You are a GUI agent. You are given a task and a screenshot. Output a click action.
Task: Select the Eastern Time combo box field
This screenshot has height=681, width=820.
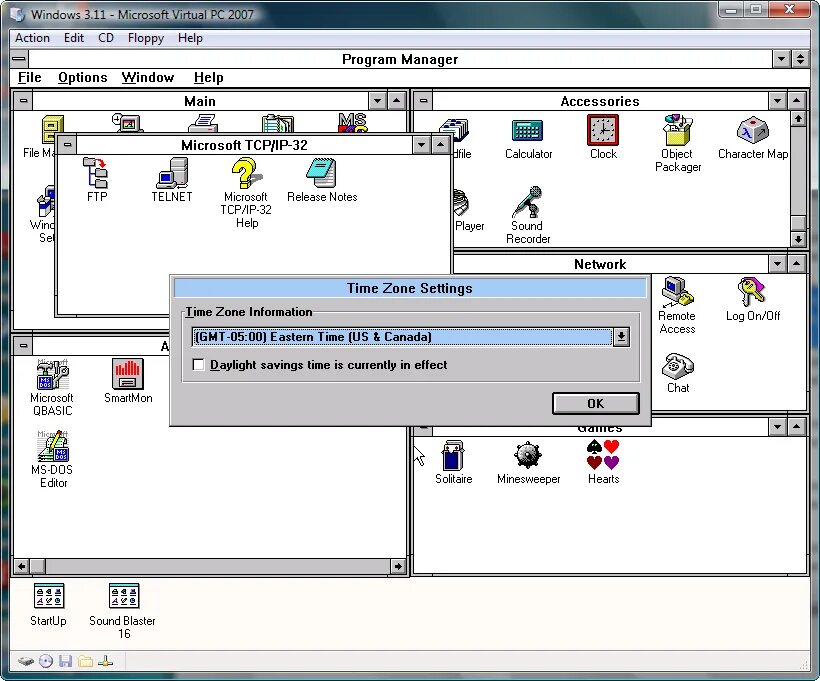(402, 337)
